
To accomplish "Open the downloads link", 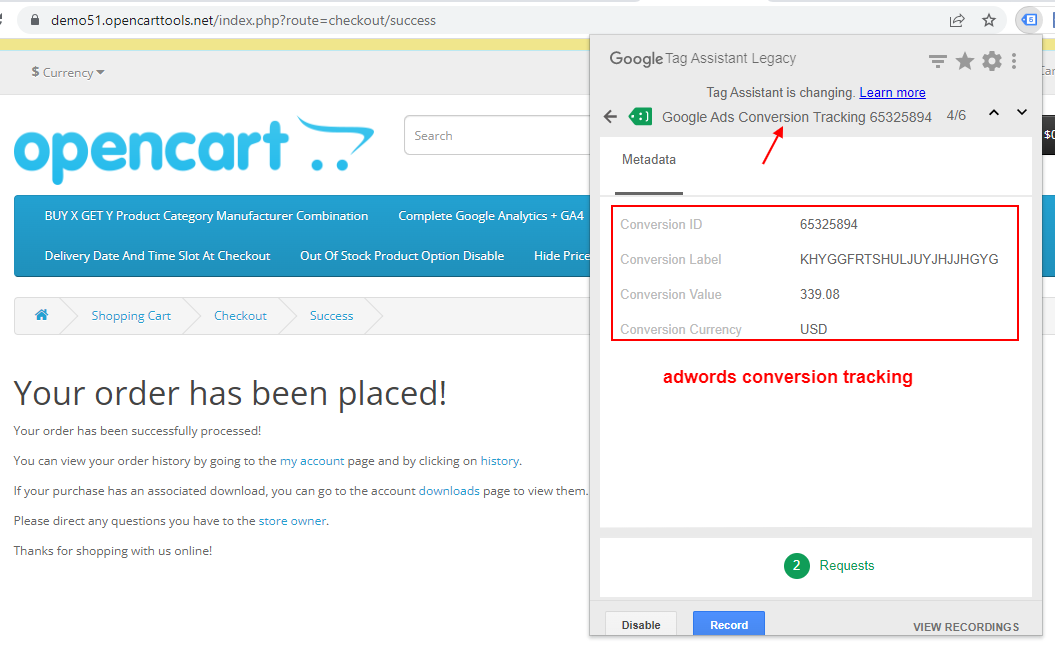I will pos(449,491).
